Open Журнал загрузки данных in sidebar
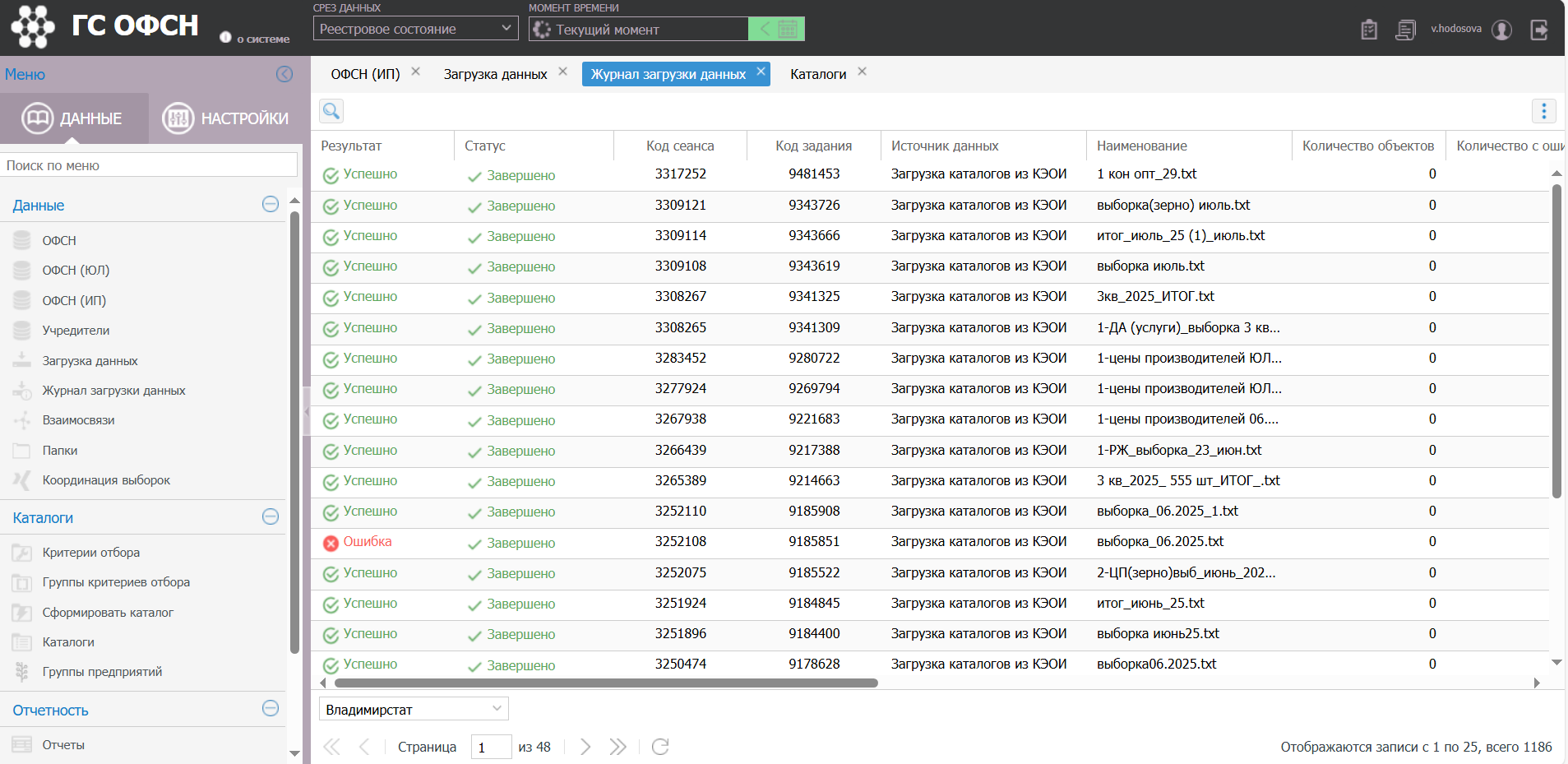Image resolution: width=1568 pixels, height=764 pixels. point(113,390)
